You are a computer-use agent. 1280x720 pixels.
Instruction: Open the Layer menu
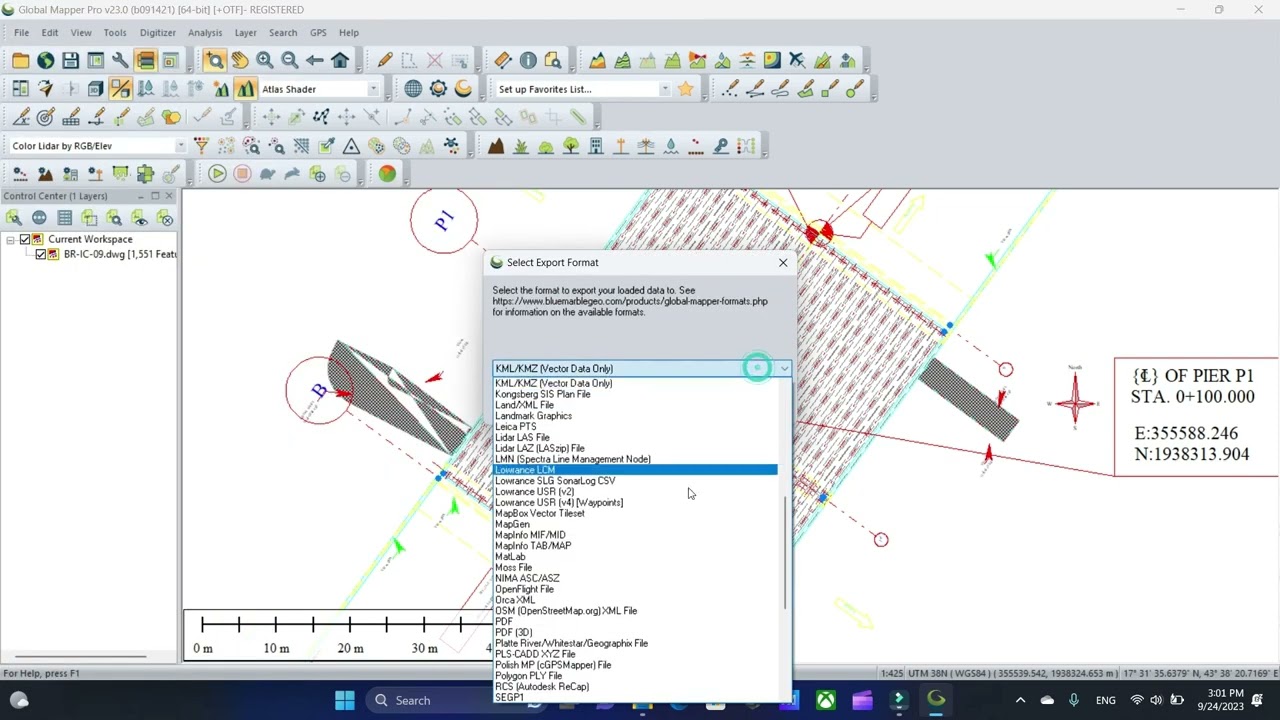coord(246,33)
